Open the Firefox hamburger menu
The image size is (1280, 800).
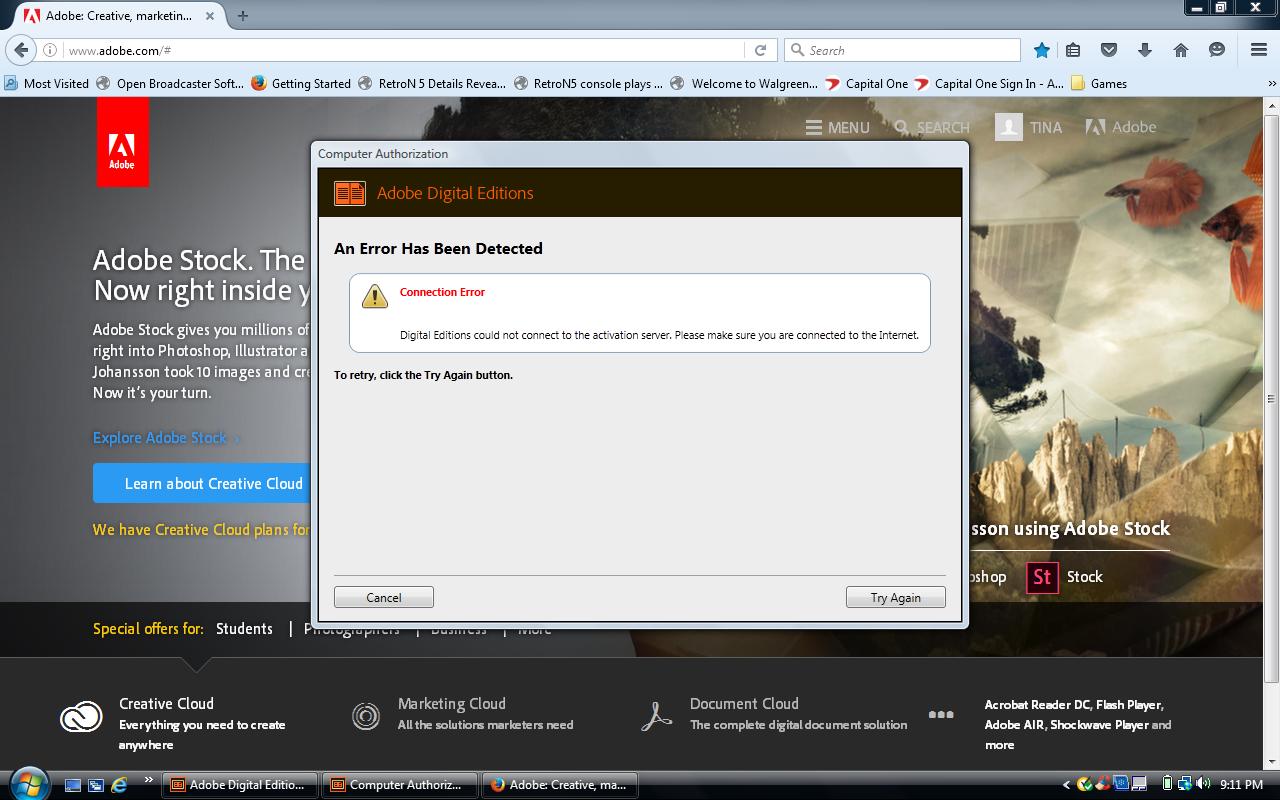(1259, 50)
